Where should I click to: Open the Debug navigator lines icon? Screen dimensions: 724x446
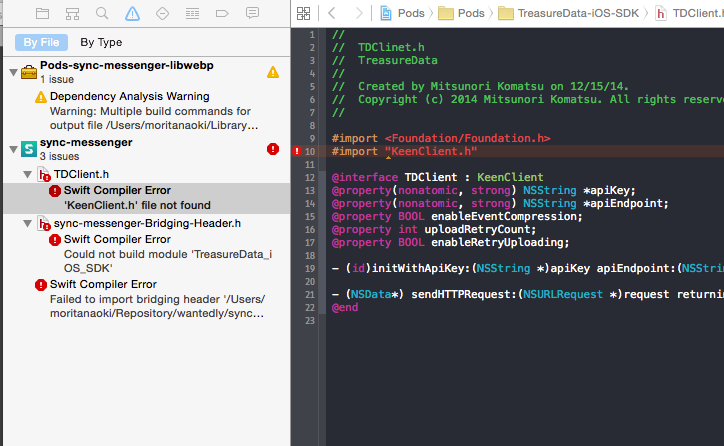(193, 13)
